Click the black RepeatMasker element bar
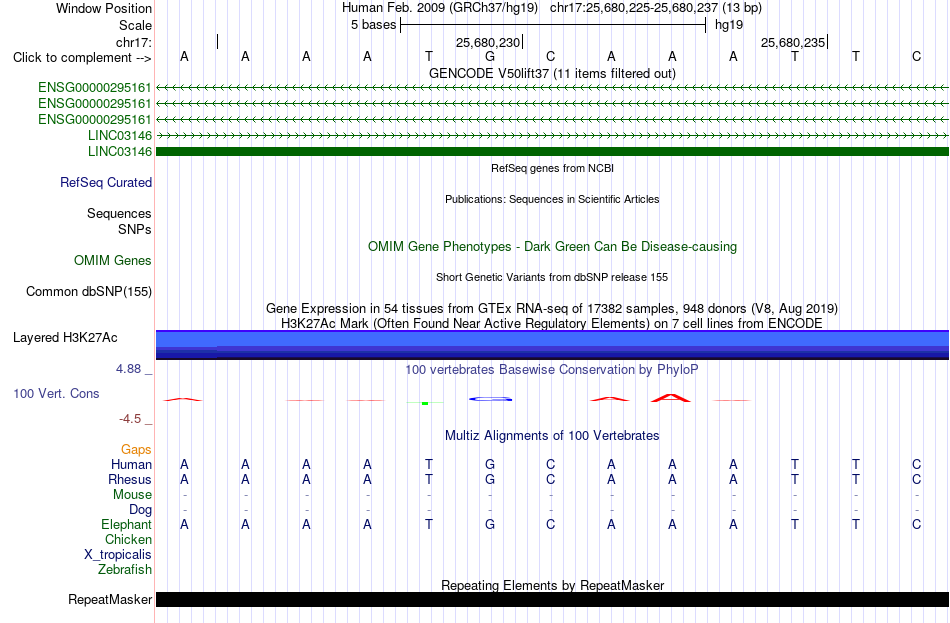The height and width of the screenshot is (623, 950). (x=552, y=599)
